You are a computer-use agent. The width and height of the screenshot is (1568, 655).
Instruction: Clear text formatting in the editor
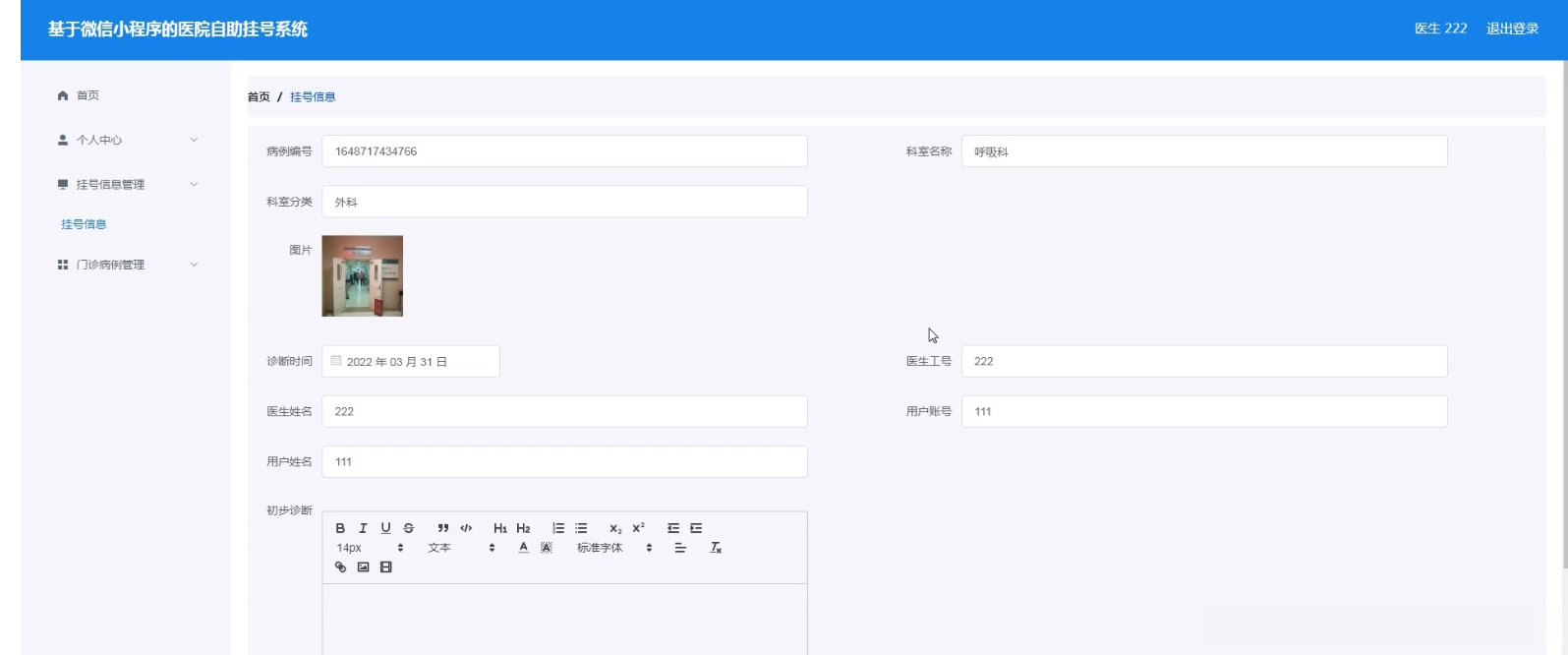716,548
